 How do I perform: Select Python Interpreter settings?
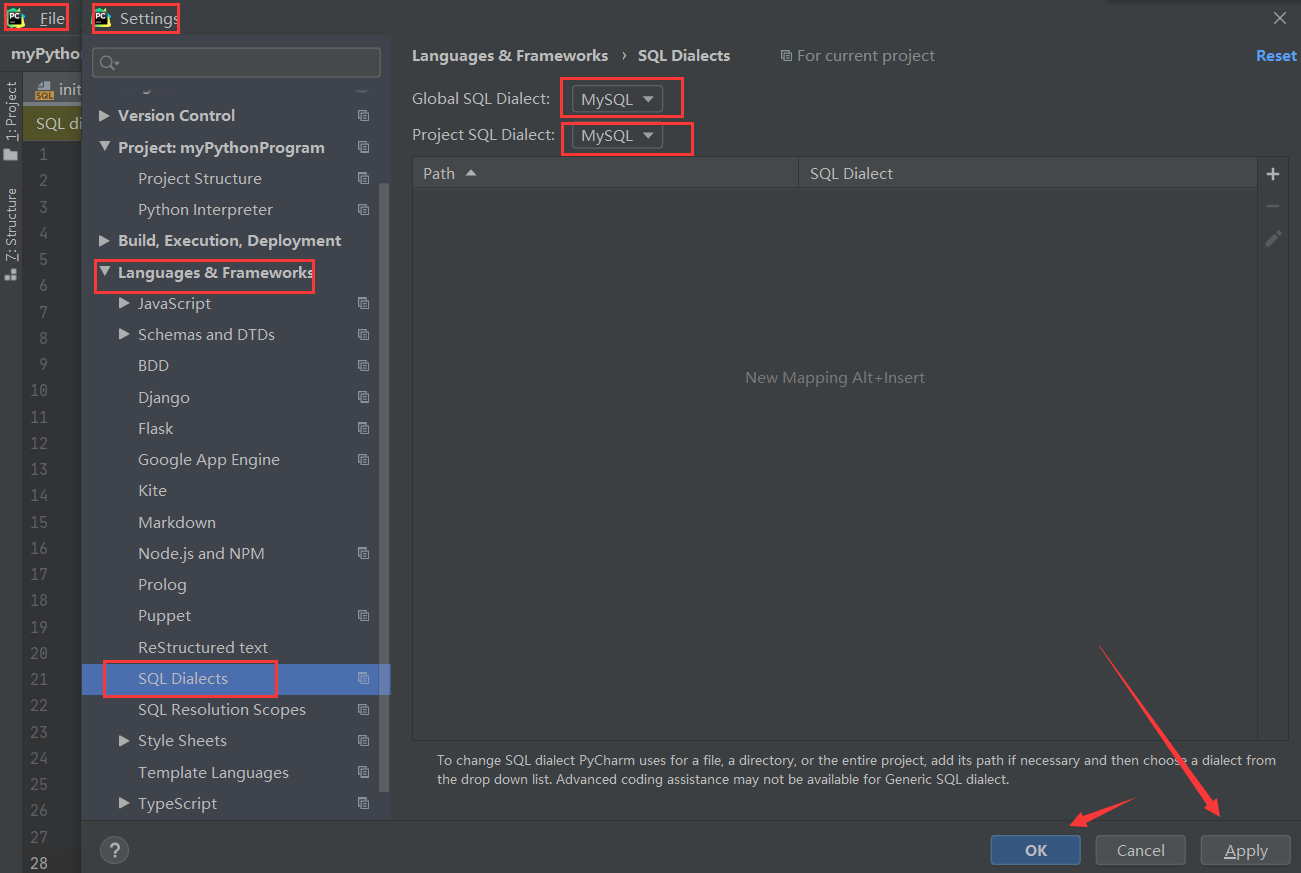(x=205, y=210)
